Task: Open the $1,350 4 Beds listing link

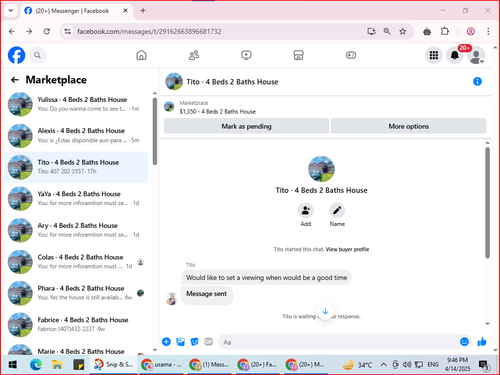Action: tap(218, 112)
